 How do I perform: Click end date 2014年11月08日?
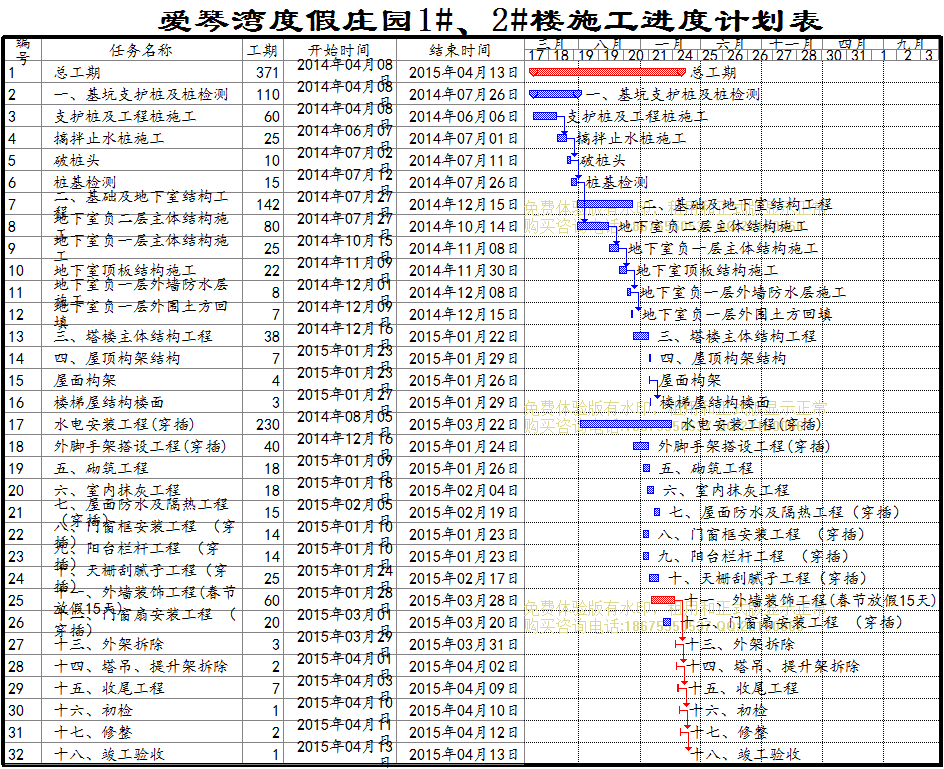463,249
